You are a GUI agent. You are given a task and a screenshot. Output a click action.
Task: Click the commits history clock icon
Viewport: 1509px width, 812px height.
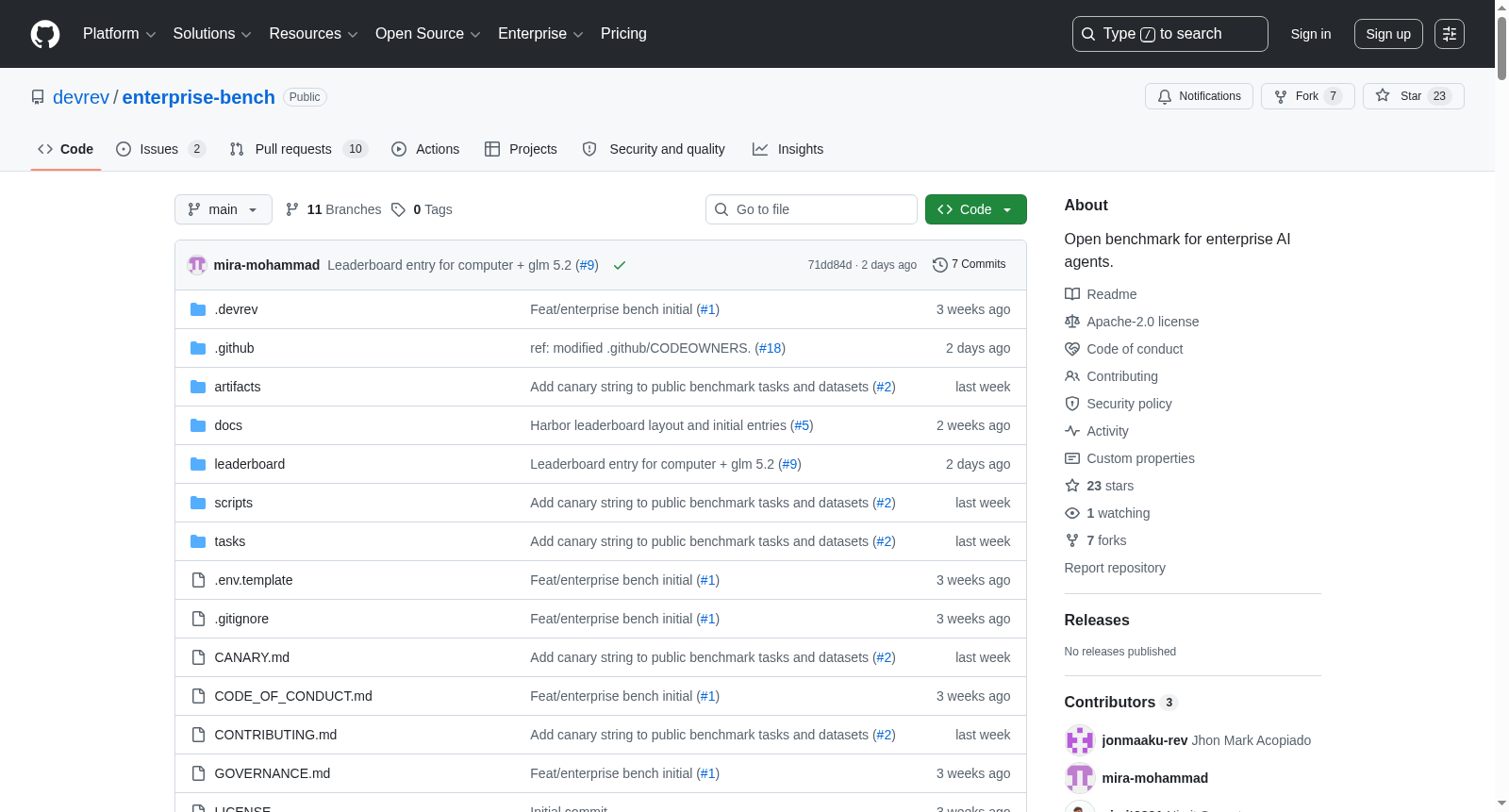(x=939, y=265)
